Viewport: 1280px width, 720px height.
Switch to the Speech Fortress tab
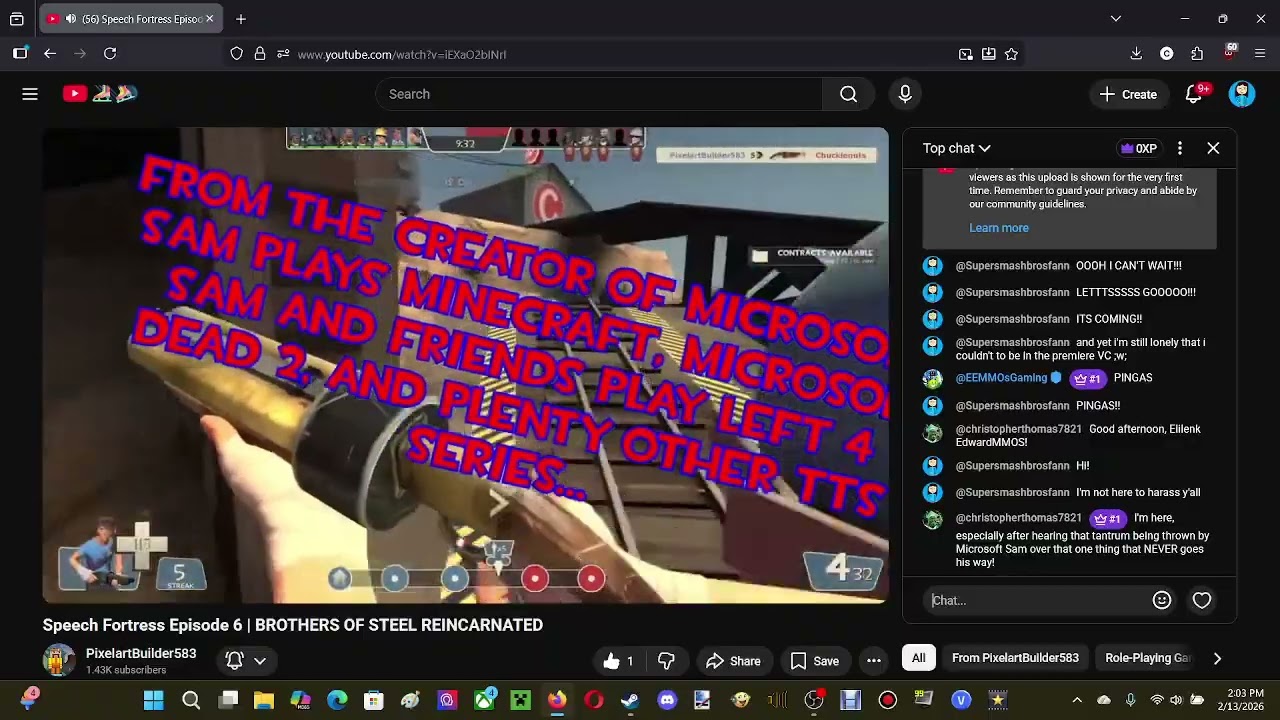pyautogui.click(x=130, y=19)
